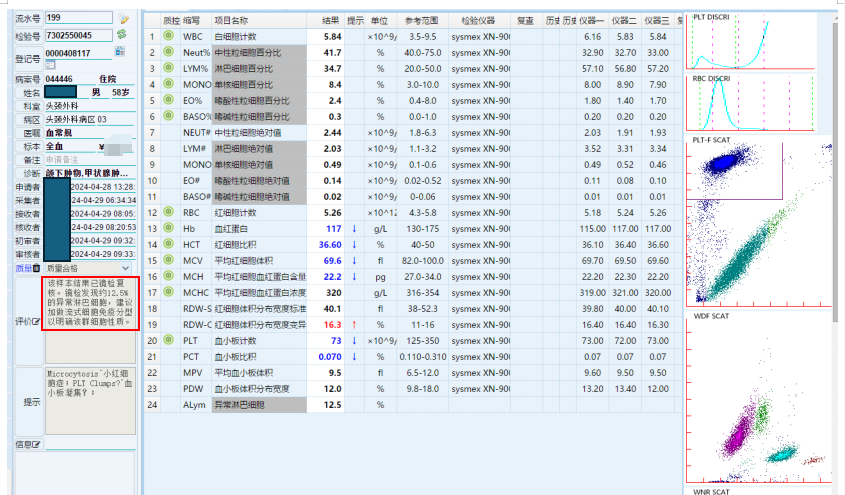This screenshot has height=495, width=845.
Task: Click the 参考范围 column header
Action: (x=421, y=20)
